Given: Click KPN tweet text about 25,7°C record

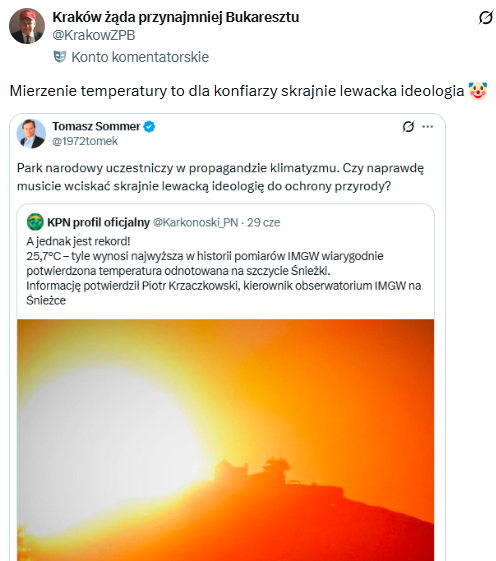Looking at the screenshot, I should tap(223, 271).
